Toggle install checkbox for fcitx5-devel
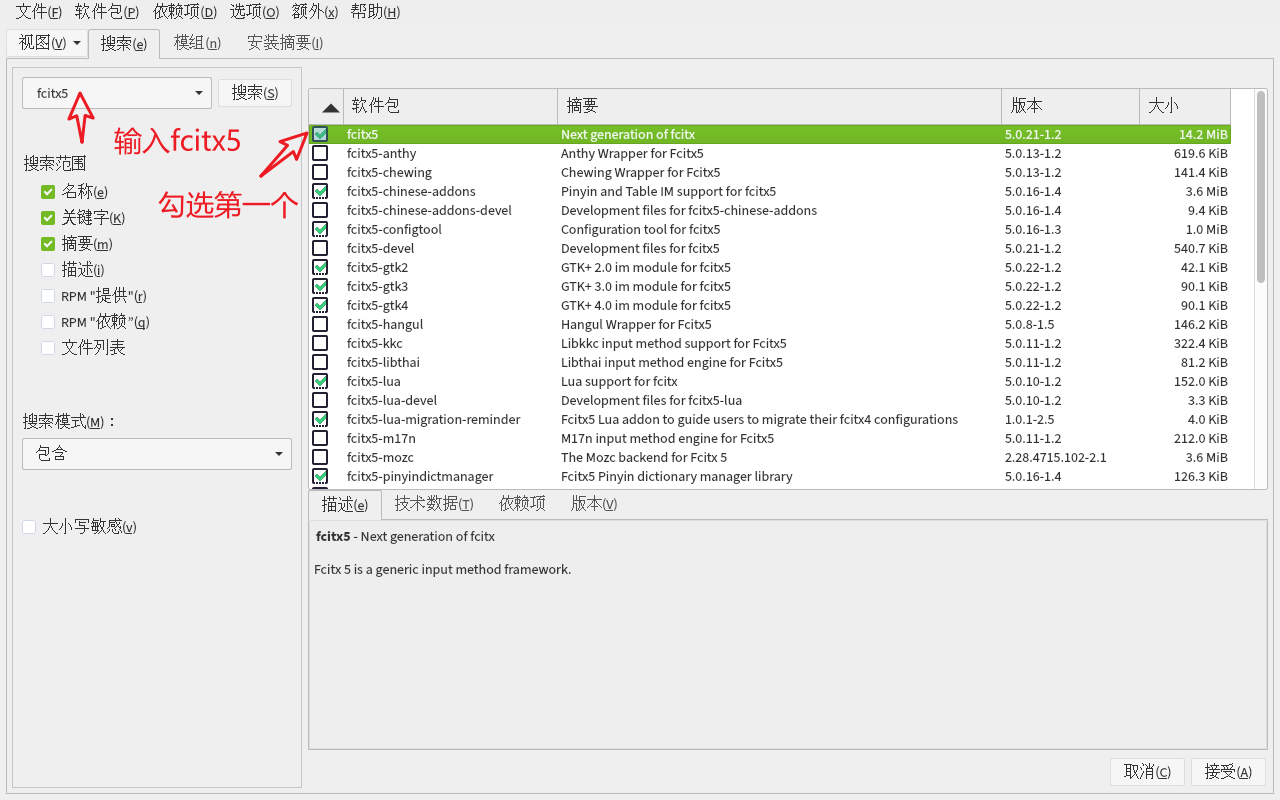The width and height of the screenshot is (1280, 800). [x=320, y=248]
